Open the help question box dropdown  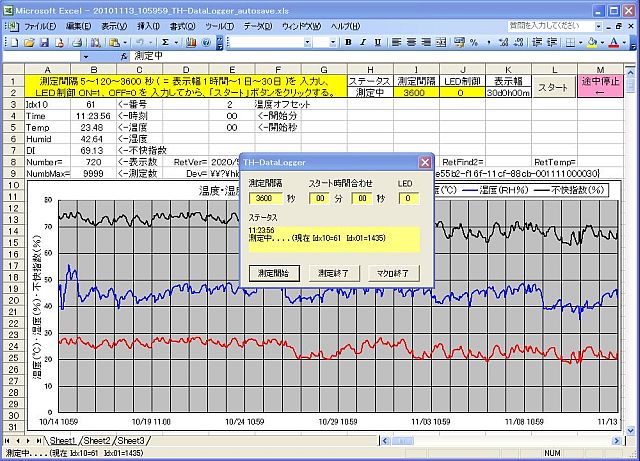pos(598,27)
